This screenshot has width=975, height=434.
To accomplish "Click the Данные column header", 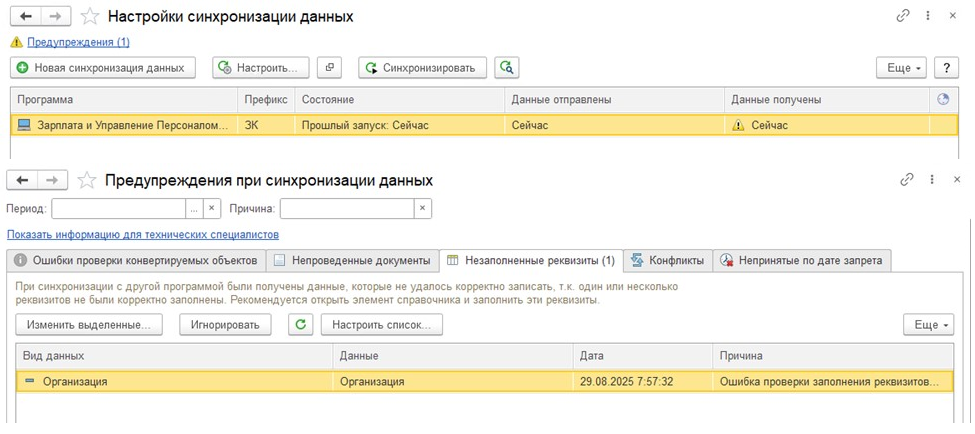I will coord(453,356).
